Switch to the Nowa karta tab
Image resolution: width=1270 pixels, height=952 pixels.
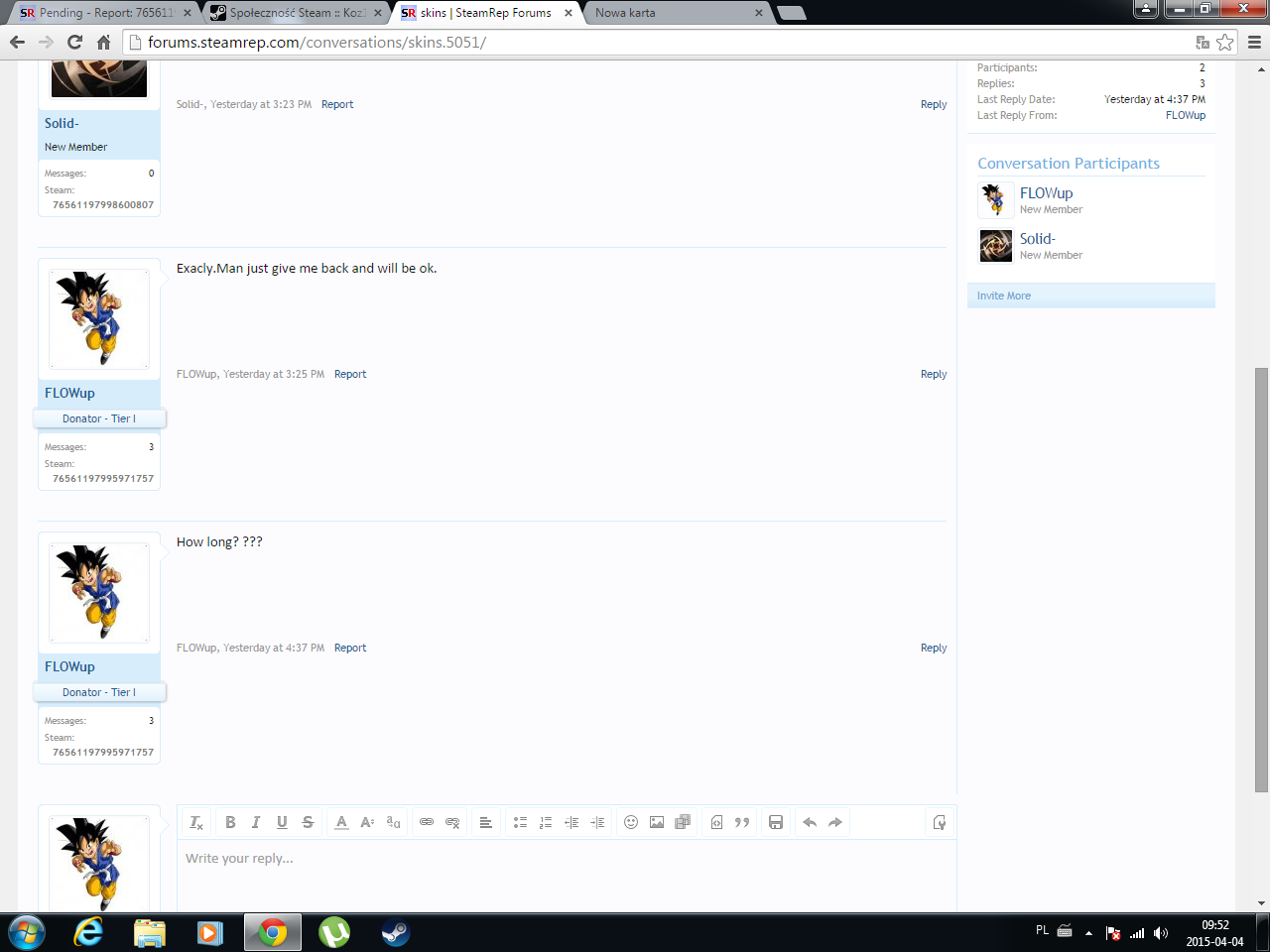point(675,13)
